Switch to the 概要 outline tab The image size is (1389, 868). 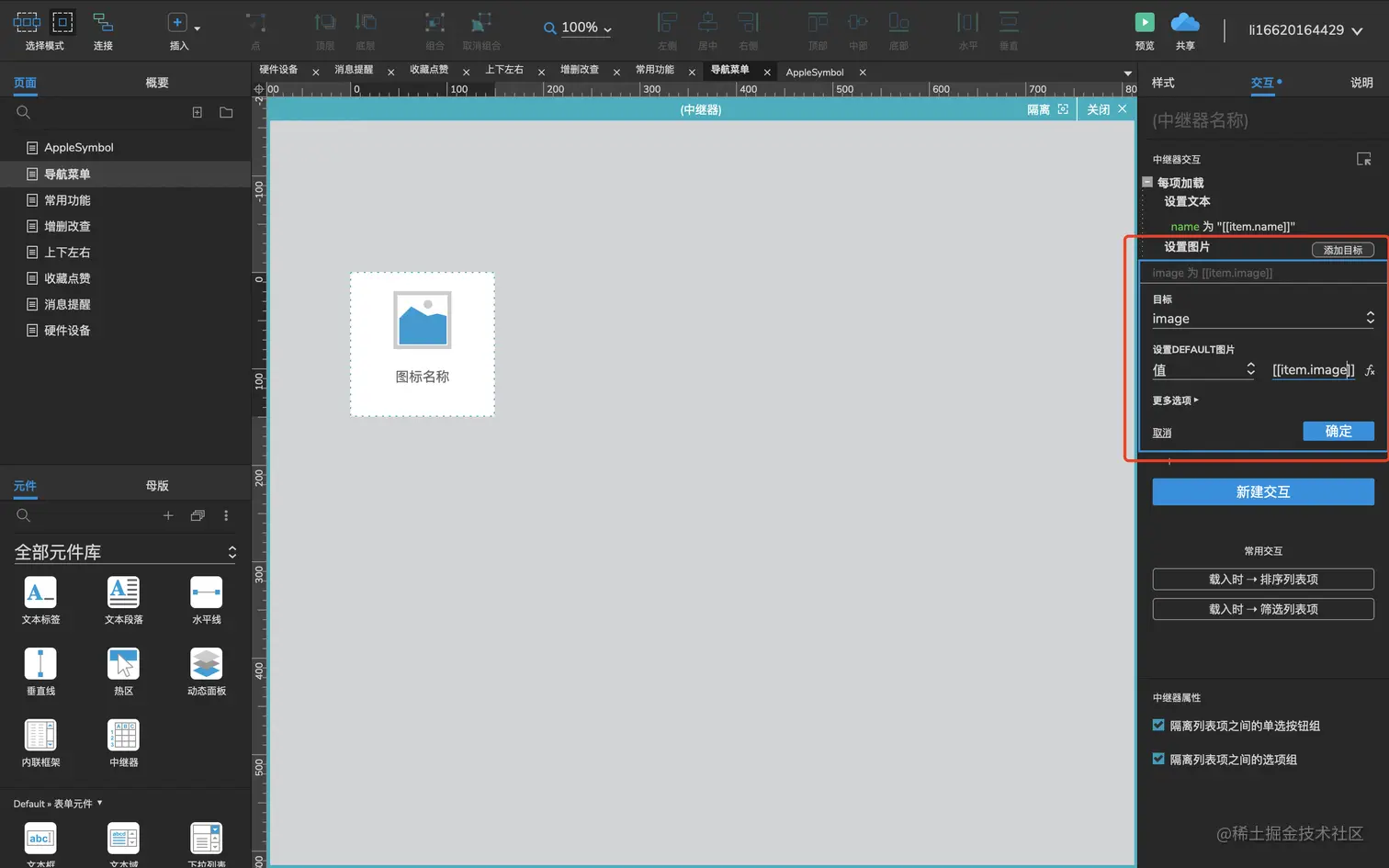coord(157,83)
